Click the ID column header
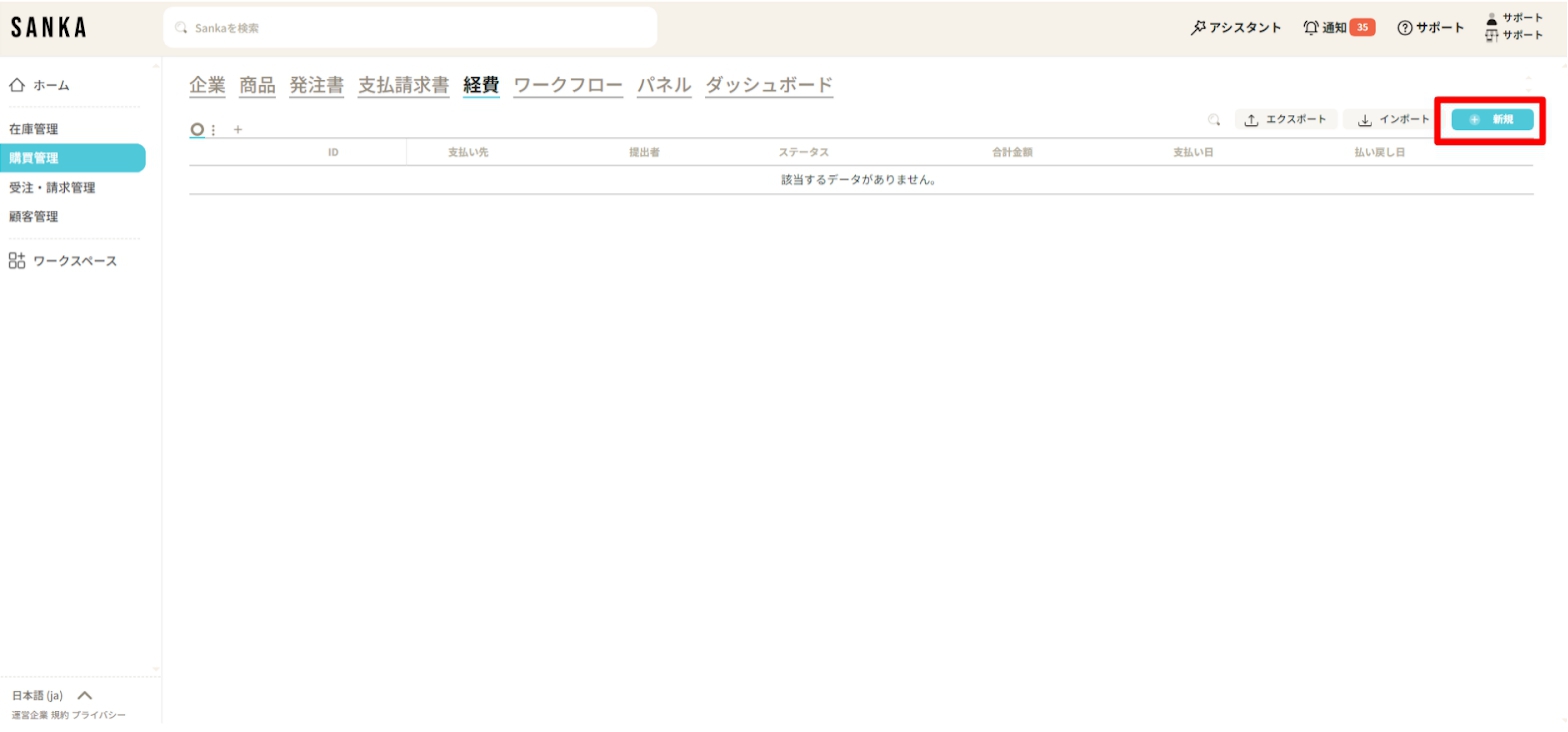The width and height of the screenshot is (1568, 732). 333,152
